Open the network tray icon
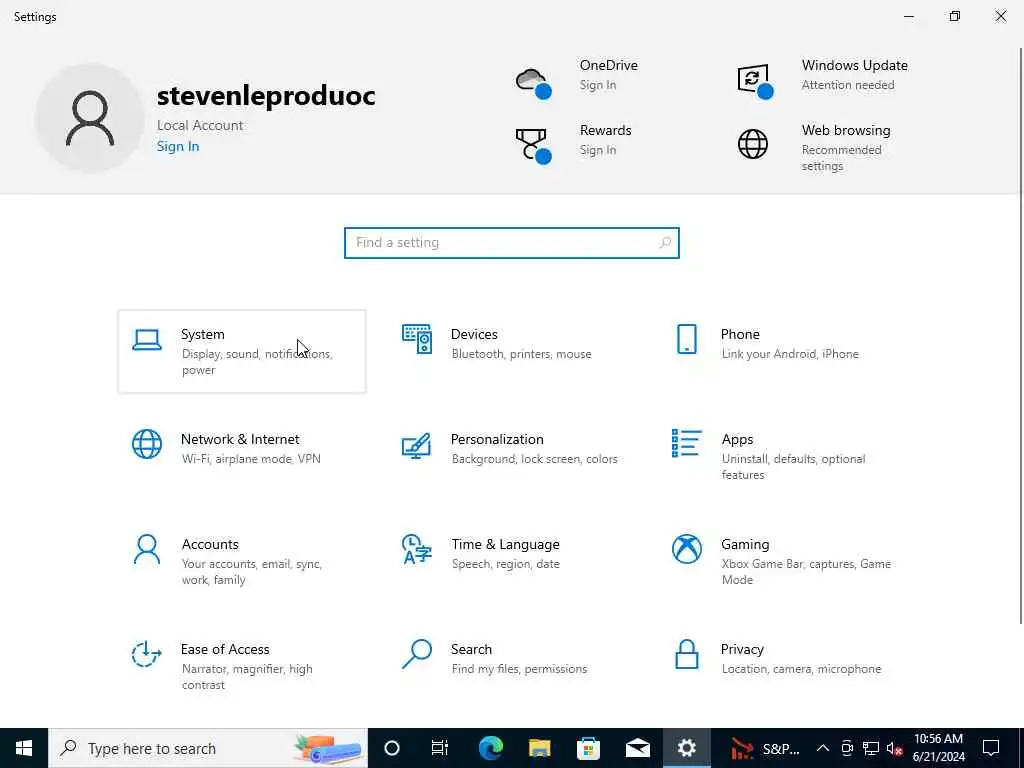1024x768 pixels. tap(871, 748)
